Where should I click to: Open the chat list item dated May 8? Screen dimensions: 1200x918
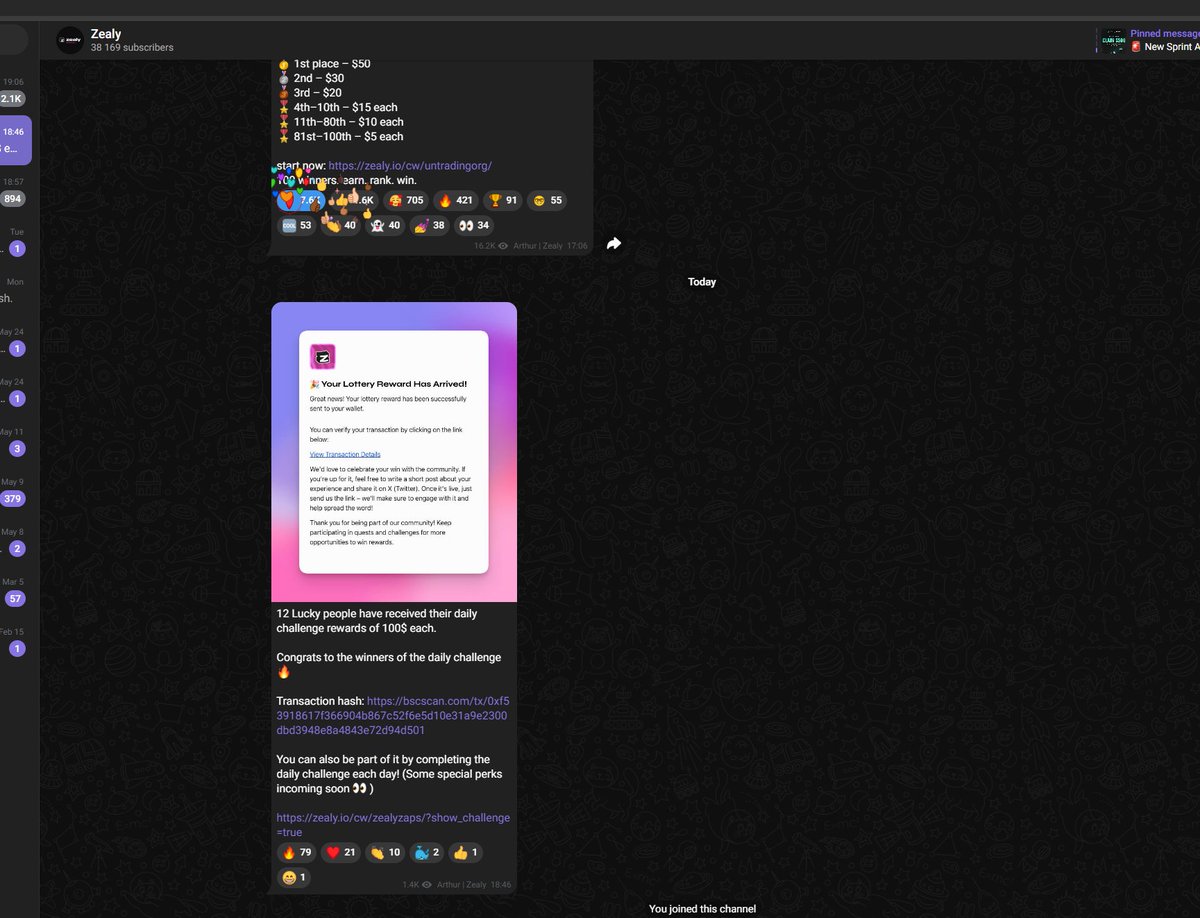pos(15,541)
